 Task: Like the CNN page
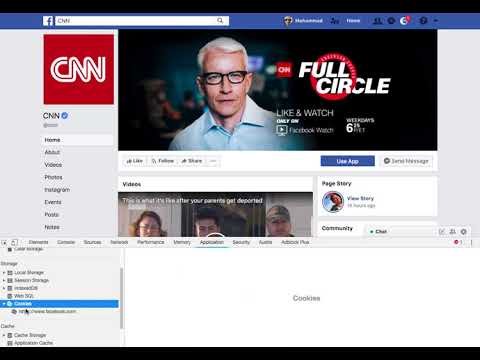pos(135,161)
